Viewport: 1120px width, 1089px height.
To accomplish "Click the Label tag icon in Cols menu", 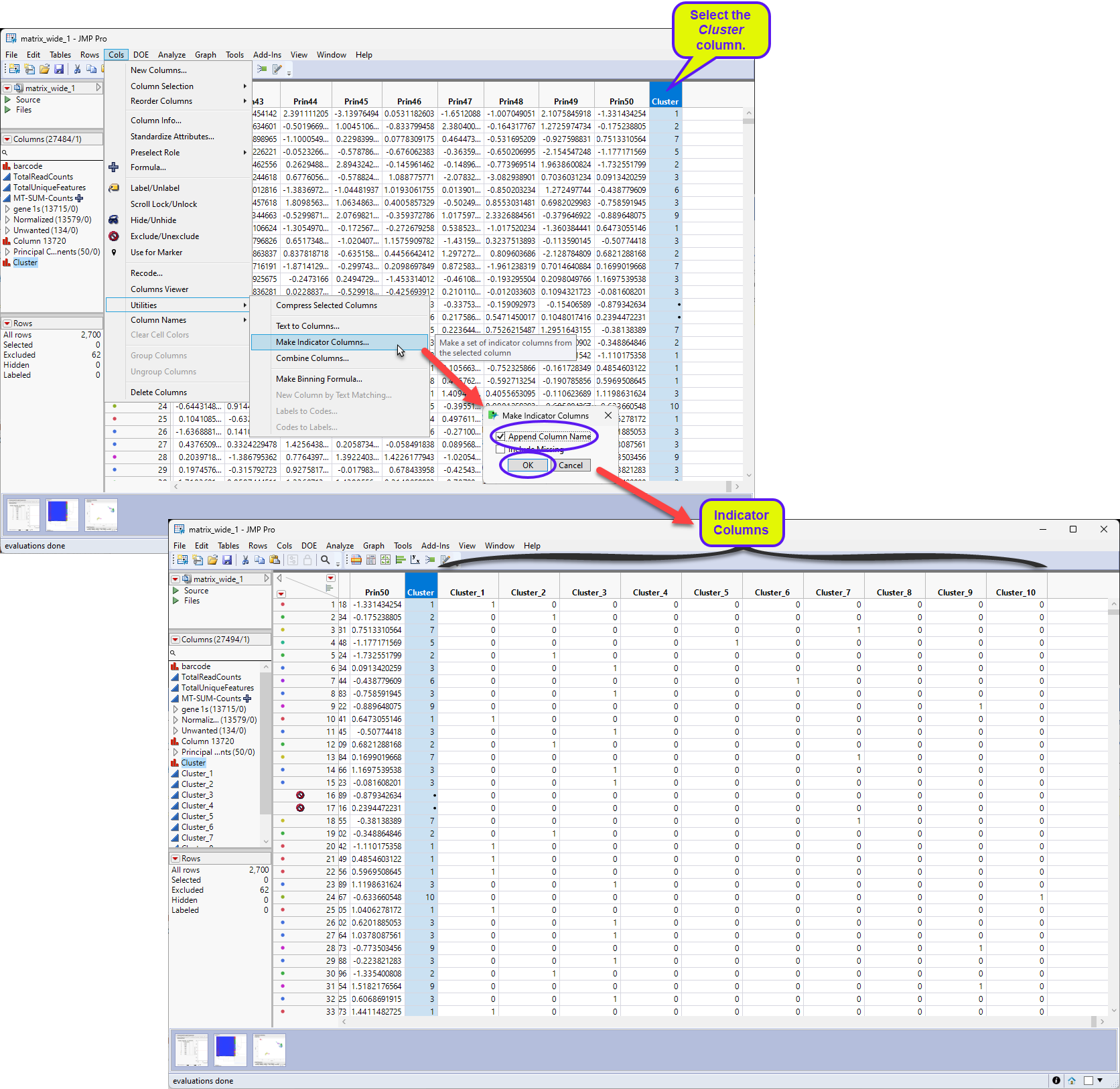I will tap(114, 188).
